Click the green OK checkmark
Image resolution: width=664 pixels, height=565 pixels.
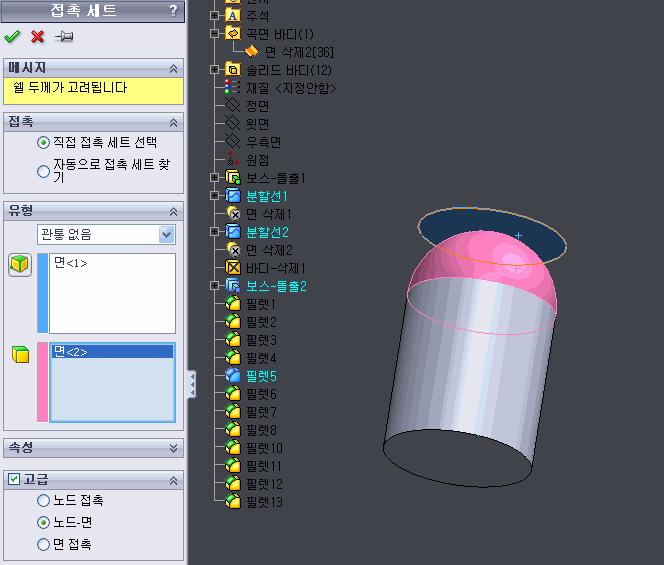click(x=12, y=37)
